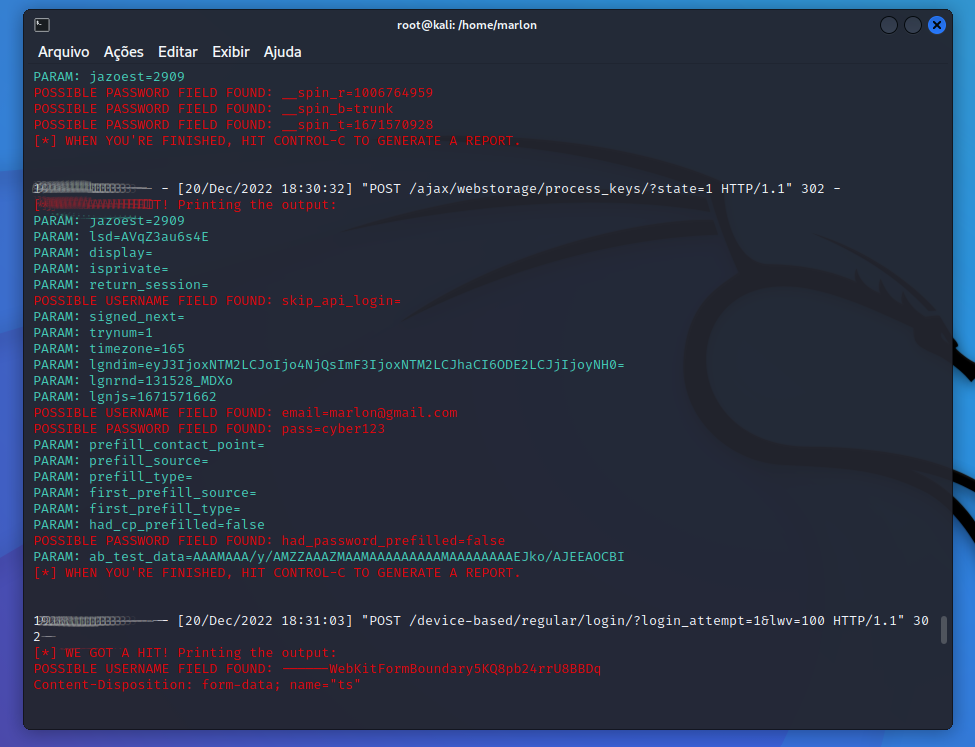This screenshot has height=747, width=975.
Task: Click the terminal vertical scrollbar handle
Action: pos(943,630)
